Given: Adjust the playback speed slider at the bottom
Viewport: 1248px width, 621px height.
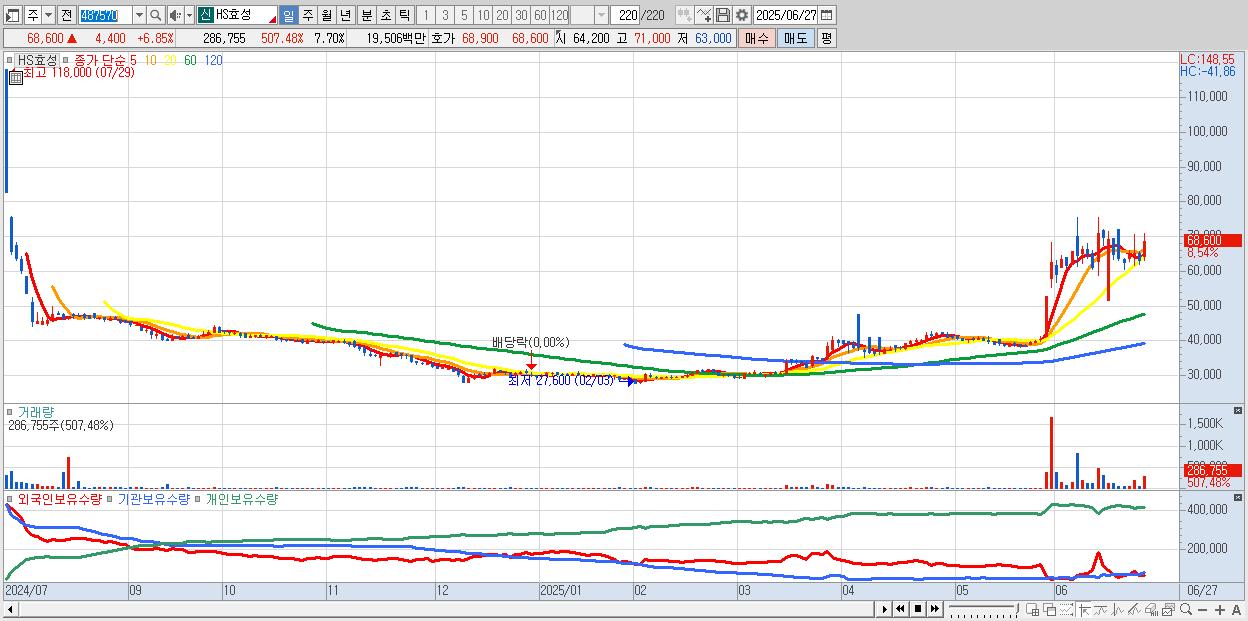Looking at the screenshot, I should (983, 609).
